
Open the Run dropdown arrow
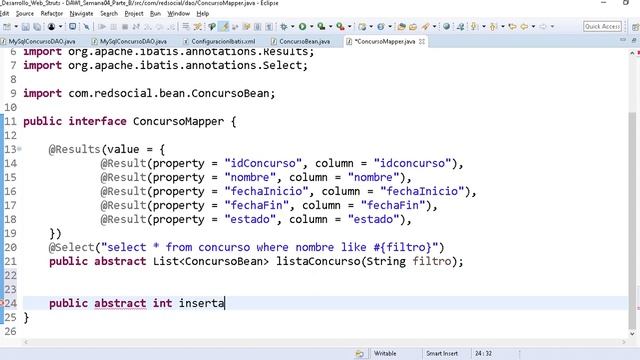(x=311, y=27)
